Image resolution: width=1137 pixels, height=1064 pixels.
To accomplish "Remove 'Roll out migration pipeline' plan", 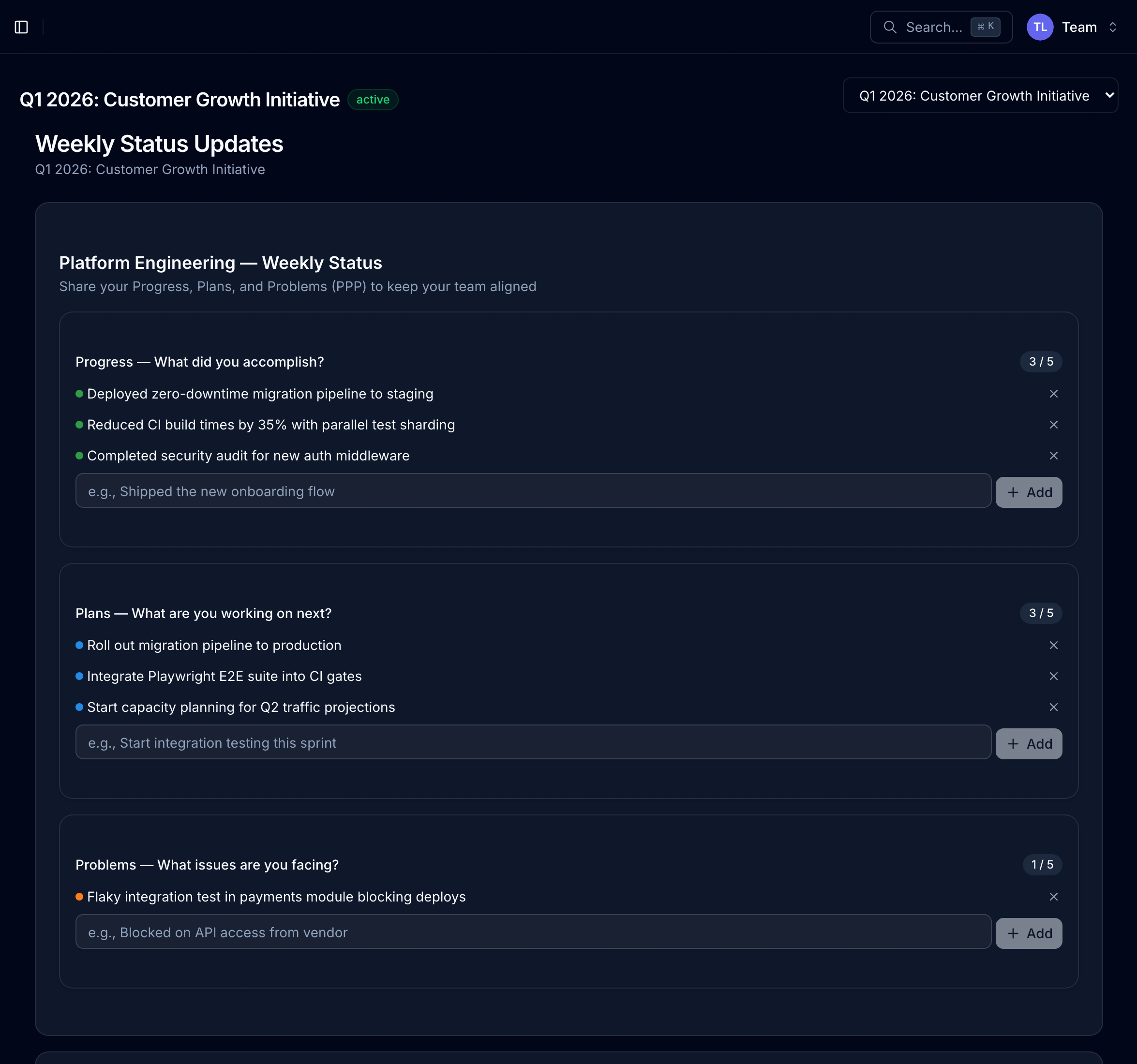I will click(1053, 645).
